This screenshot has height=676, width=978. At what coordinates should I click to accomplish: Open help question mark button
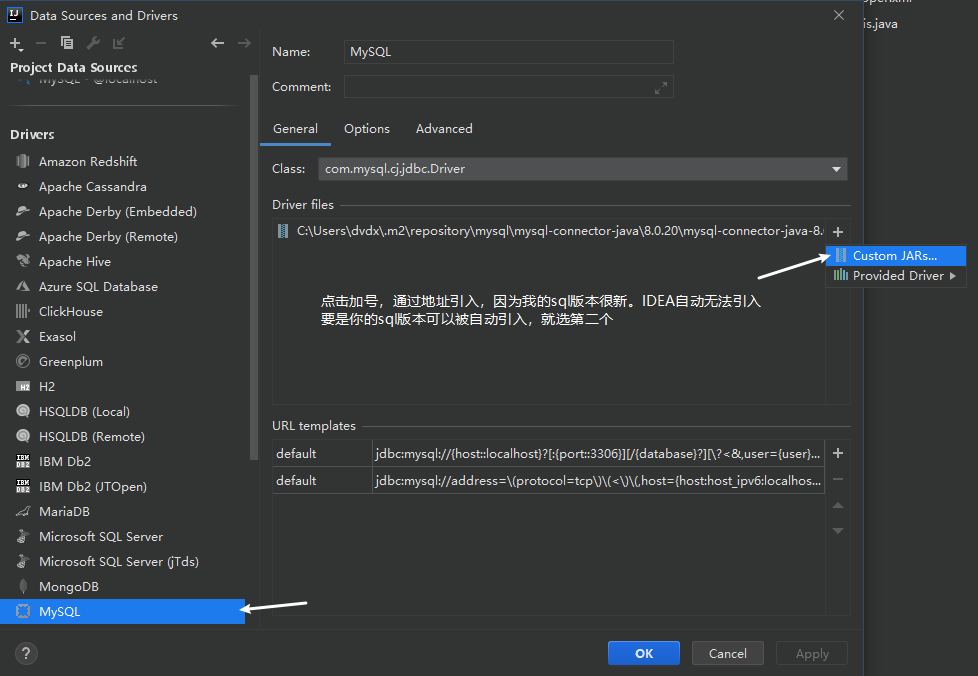[26, 653]
